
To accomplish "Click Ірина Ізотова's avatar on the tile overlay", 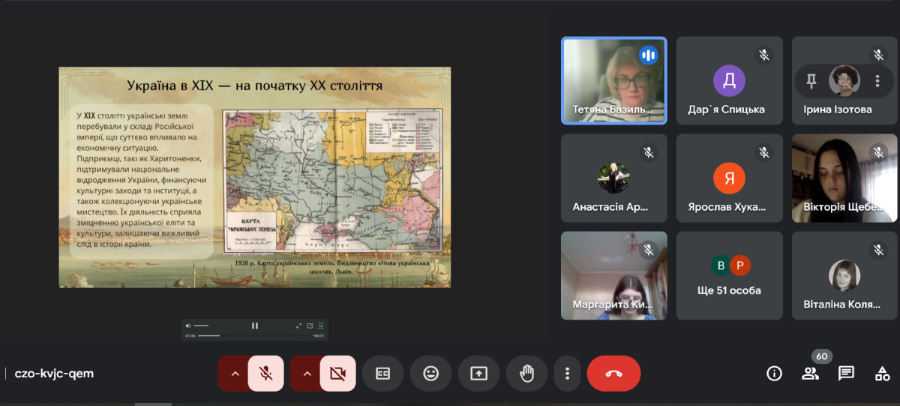I will click(x=844, y=81).
